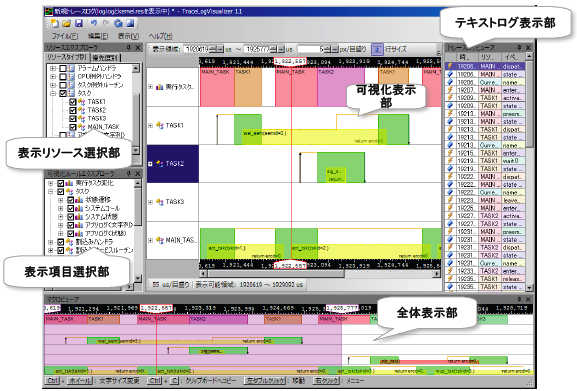Click the Reload circular arrow toolbar icon
The height and width of the screenshot is (391, 577).
click(x=118, y=24)
